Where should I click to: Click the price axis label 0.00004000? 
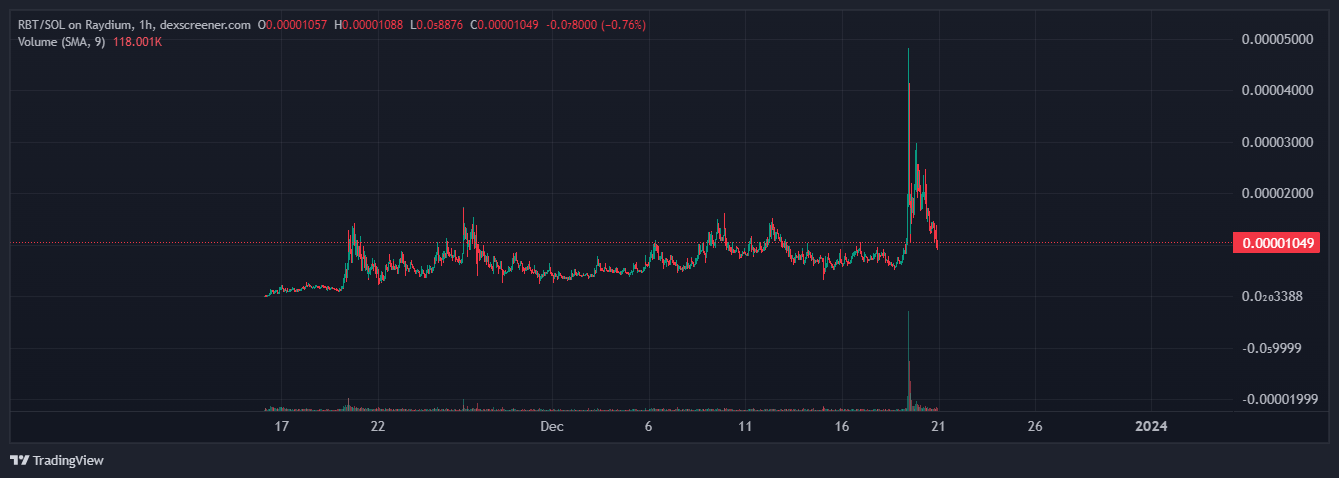pyautogui.click(x=1276, y=91)
